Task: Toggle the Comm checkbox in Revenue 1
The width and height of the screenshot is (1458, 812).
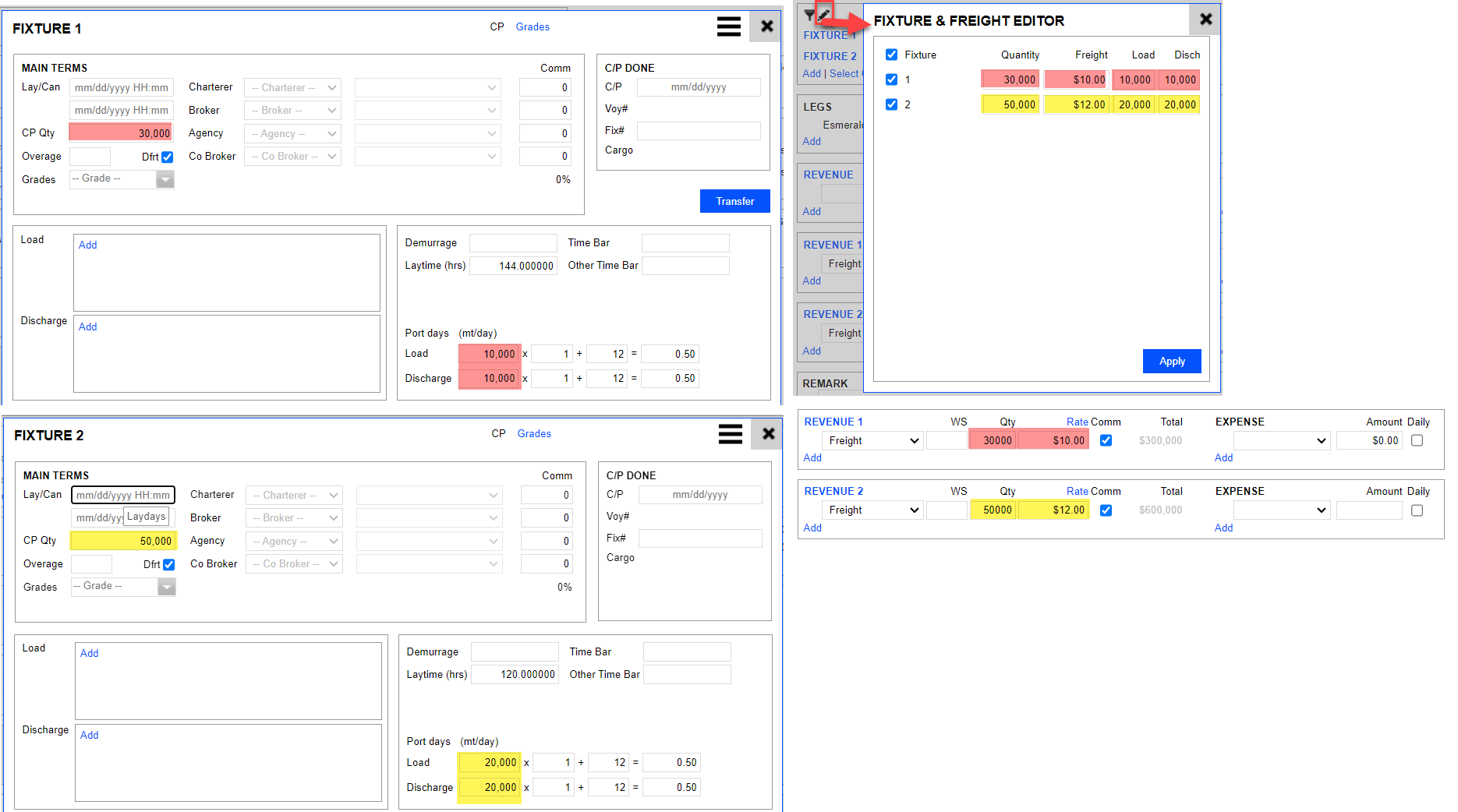Action: tap(1106, 440)
